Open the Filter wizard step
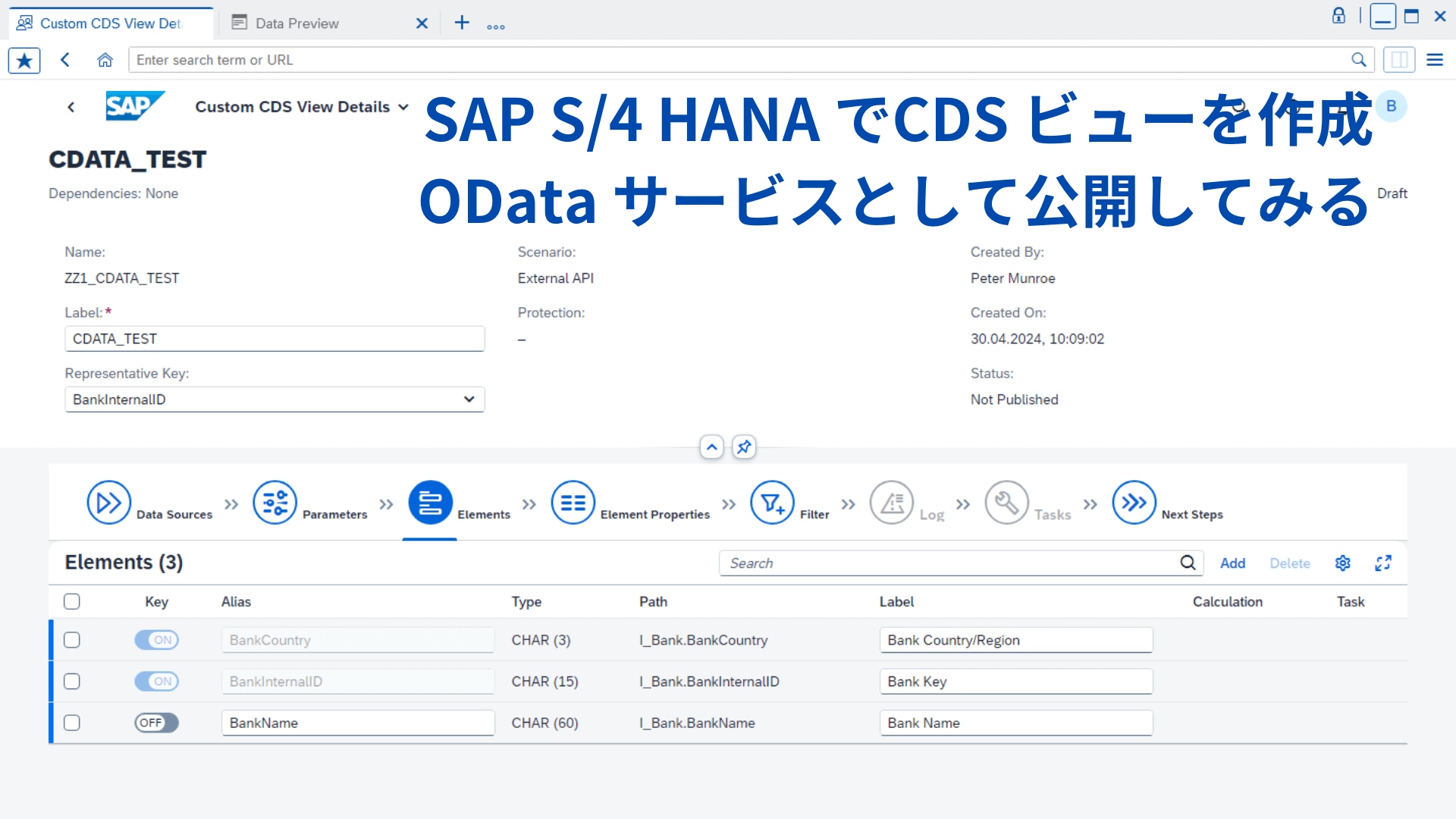 [x=772, y=502]
